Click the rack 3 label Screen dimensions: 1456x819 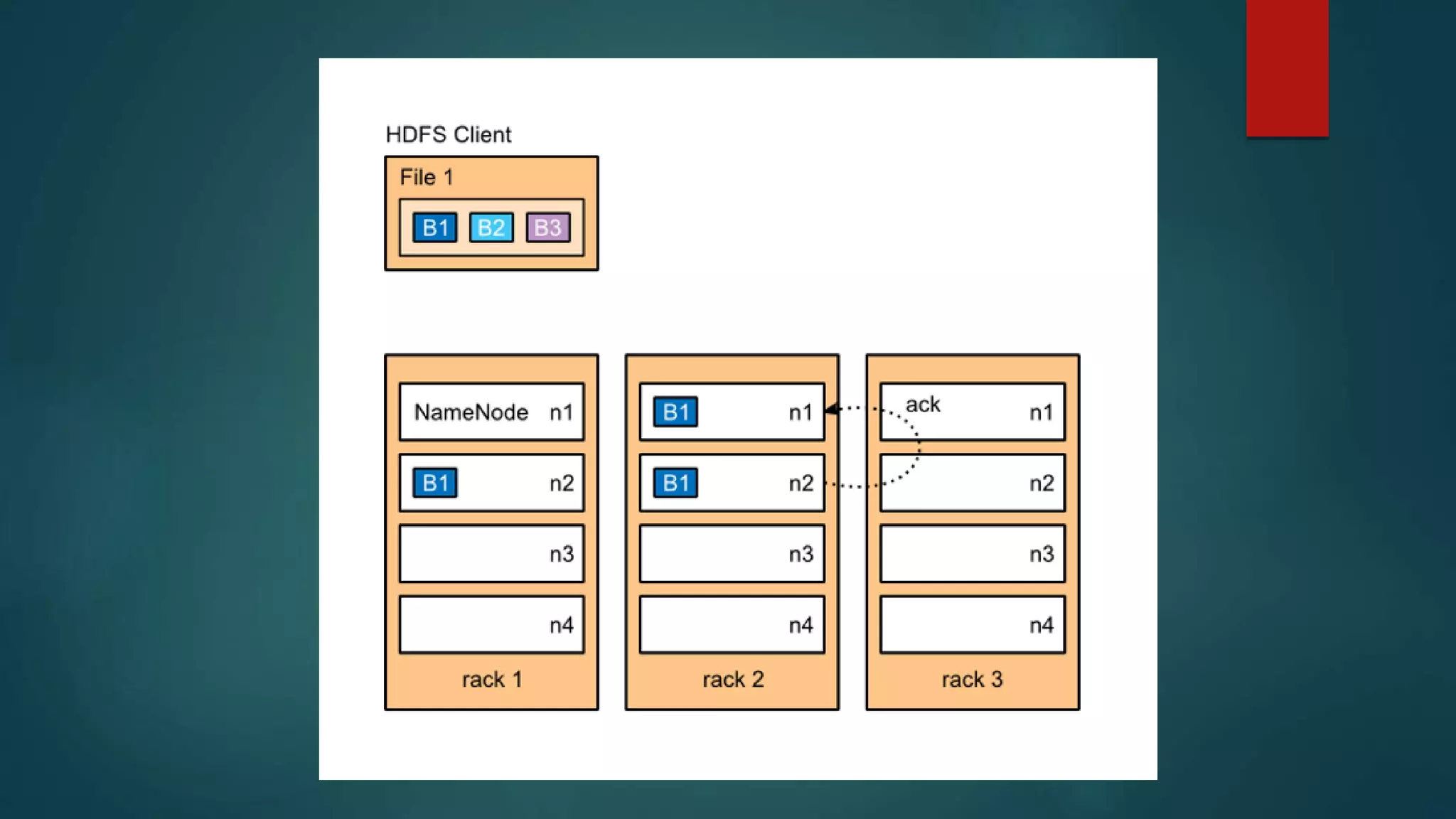pos(972,679)
